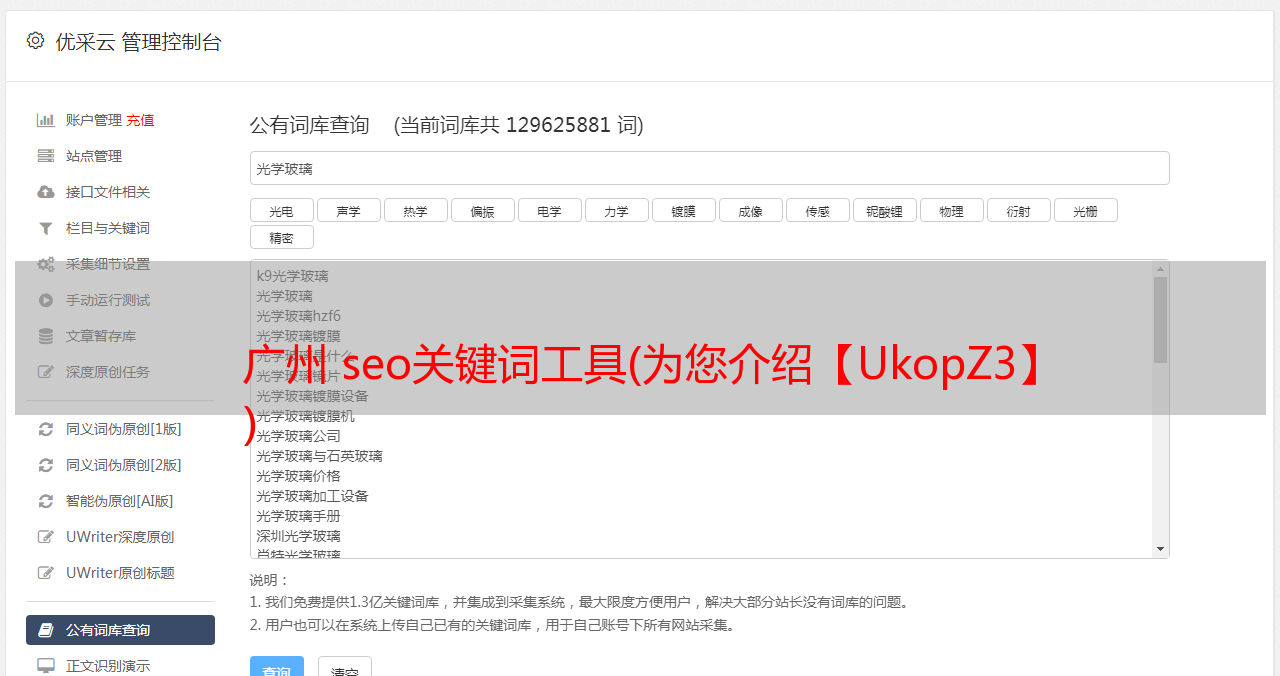Click the red 充值 recharge link
1280x676 pixels.
click(140, 120)
